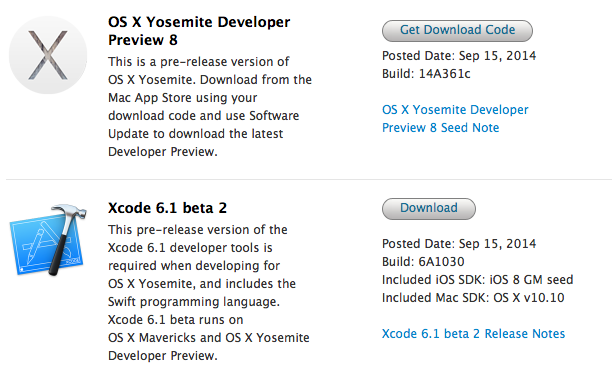Screen dimensions: 612x374
Task: Click the OS X Yosemite Developer Preview 8 heading
Action: pos(199,31)
